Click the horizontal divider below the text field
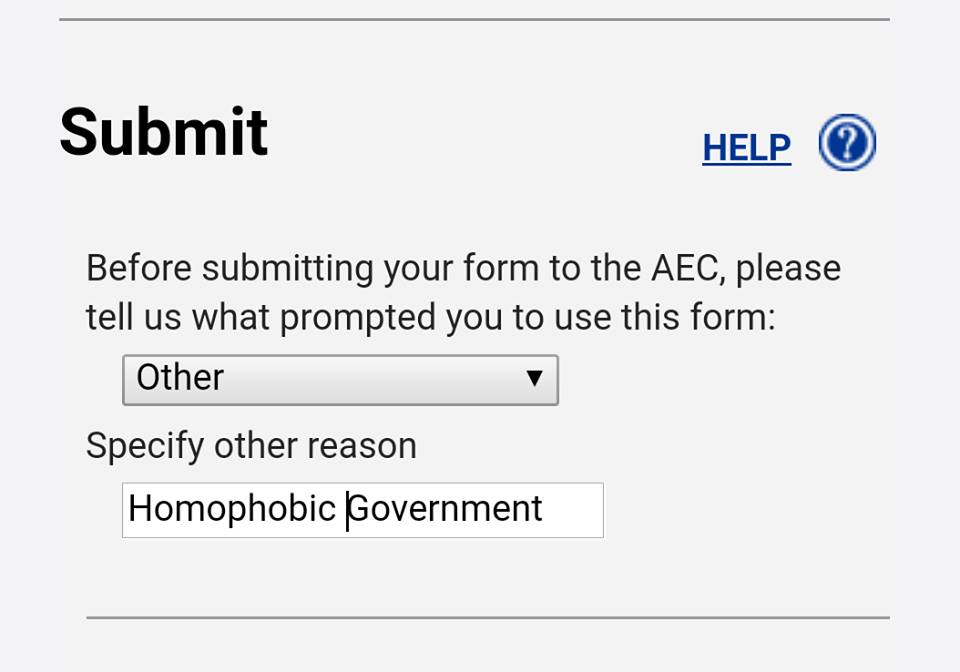Screen dimensions: 960x672 488,618
